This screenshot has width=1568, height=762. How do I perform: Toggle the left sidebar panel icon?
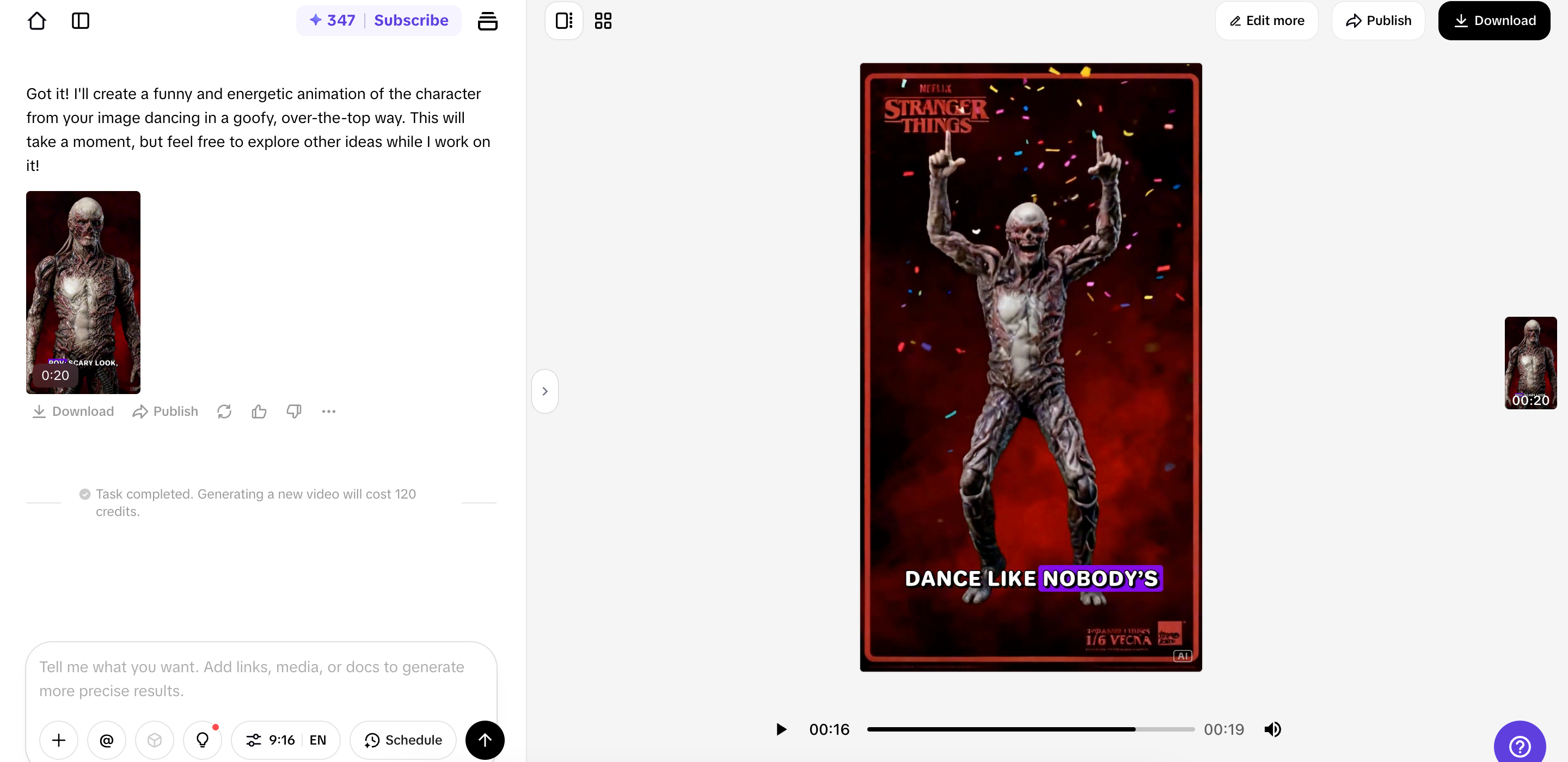click(81, 21)
